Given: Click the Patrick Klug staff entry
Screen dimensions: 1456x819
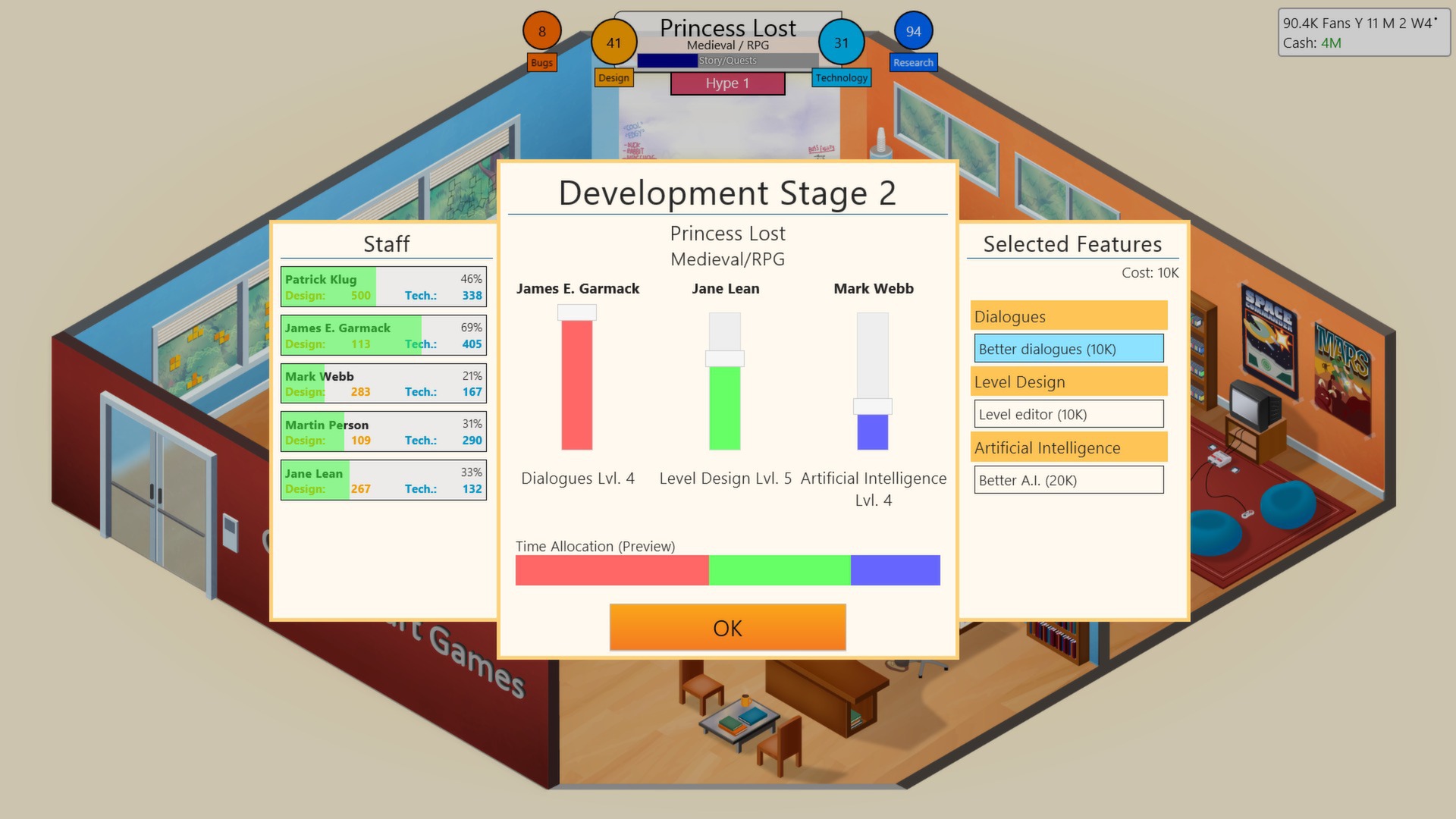Looking at the screenshot, I should point(382,286).
